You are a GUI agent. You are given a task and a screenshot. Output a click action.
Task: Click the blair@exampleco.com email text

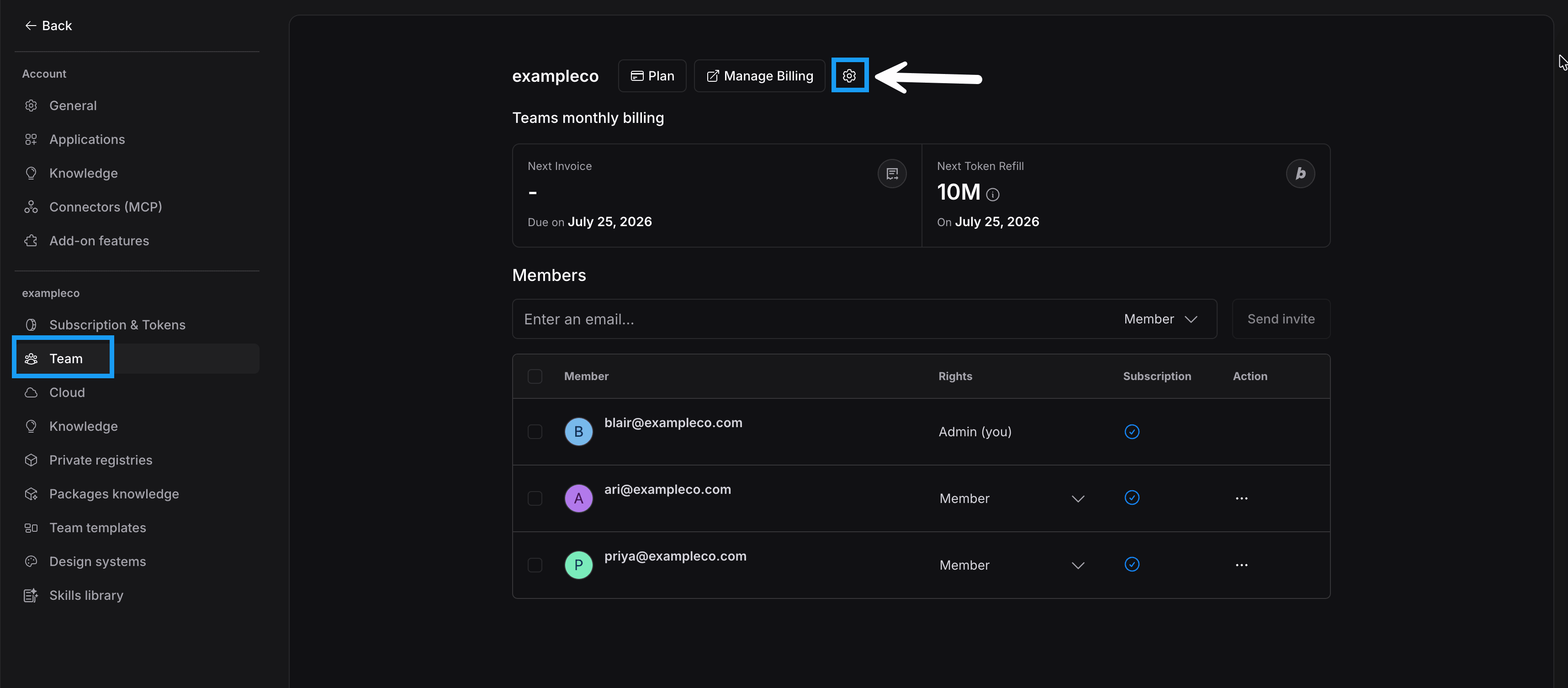tap(673, 423)
